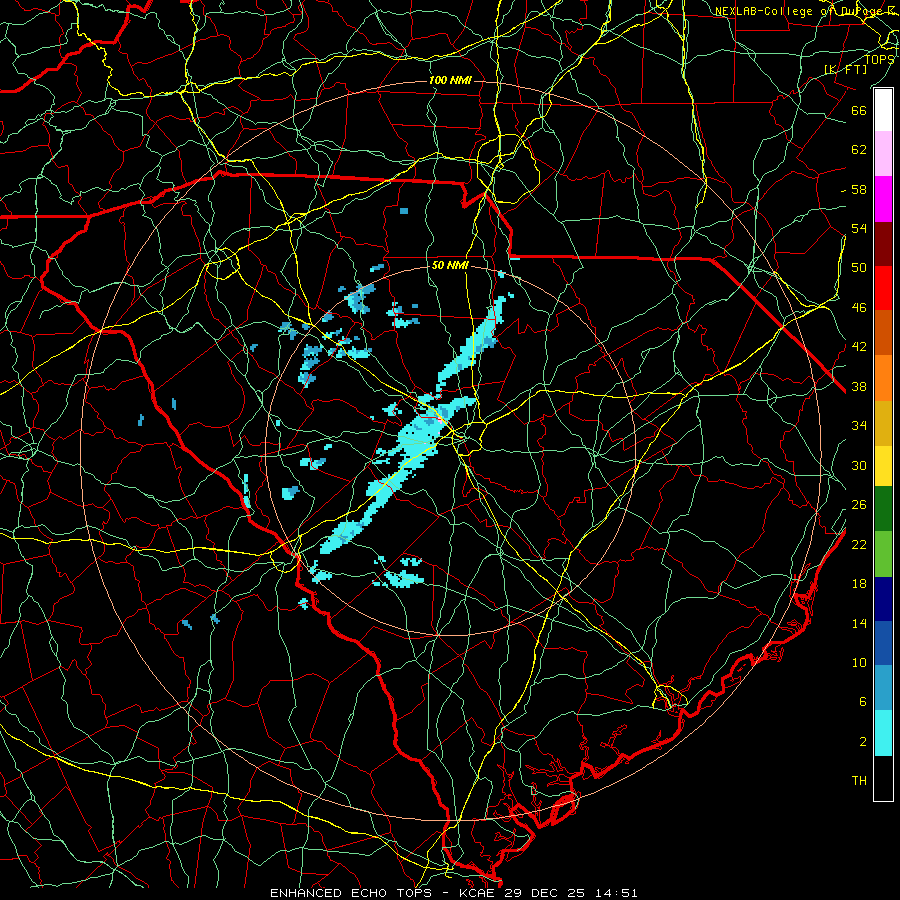Click the '38' legend value
This screenshot has height=900, width=900.
point(859,386)
